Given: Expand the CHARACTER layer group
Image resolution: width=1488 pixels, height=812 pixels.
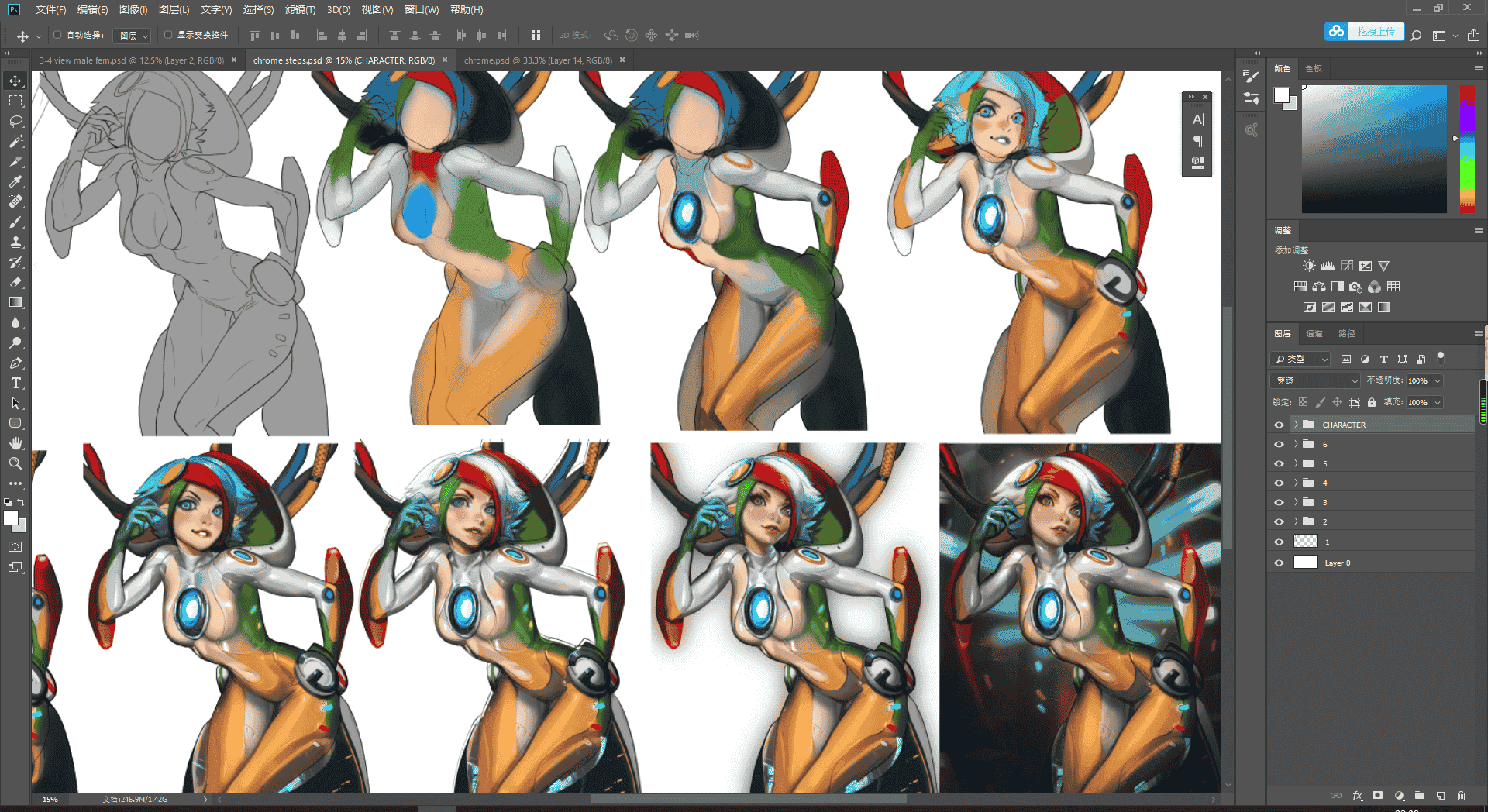Looking at the screenshot, I should point(1295,425).
